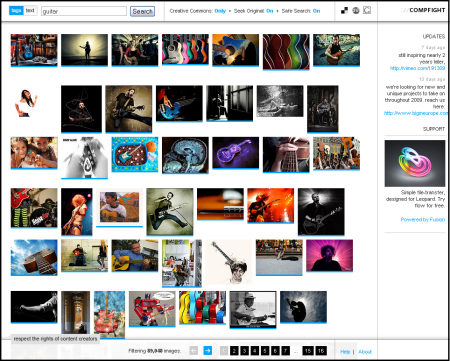Jump to page 6
450x361 pixels.
click(x=275, y=351)
